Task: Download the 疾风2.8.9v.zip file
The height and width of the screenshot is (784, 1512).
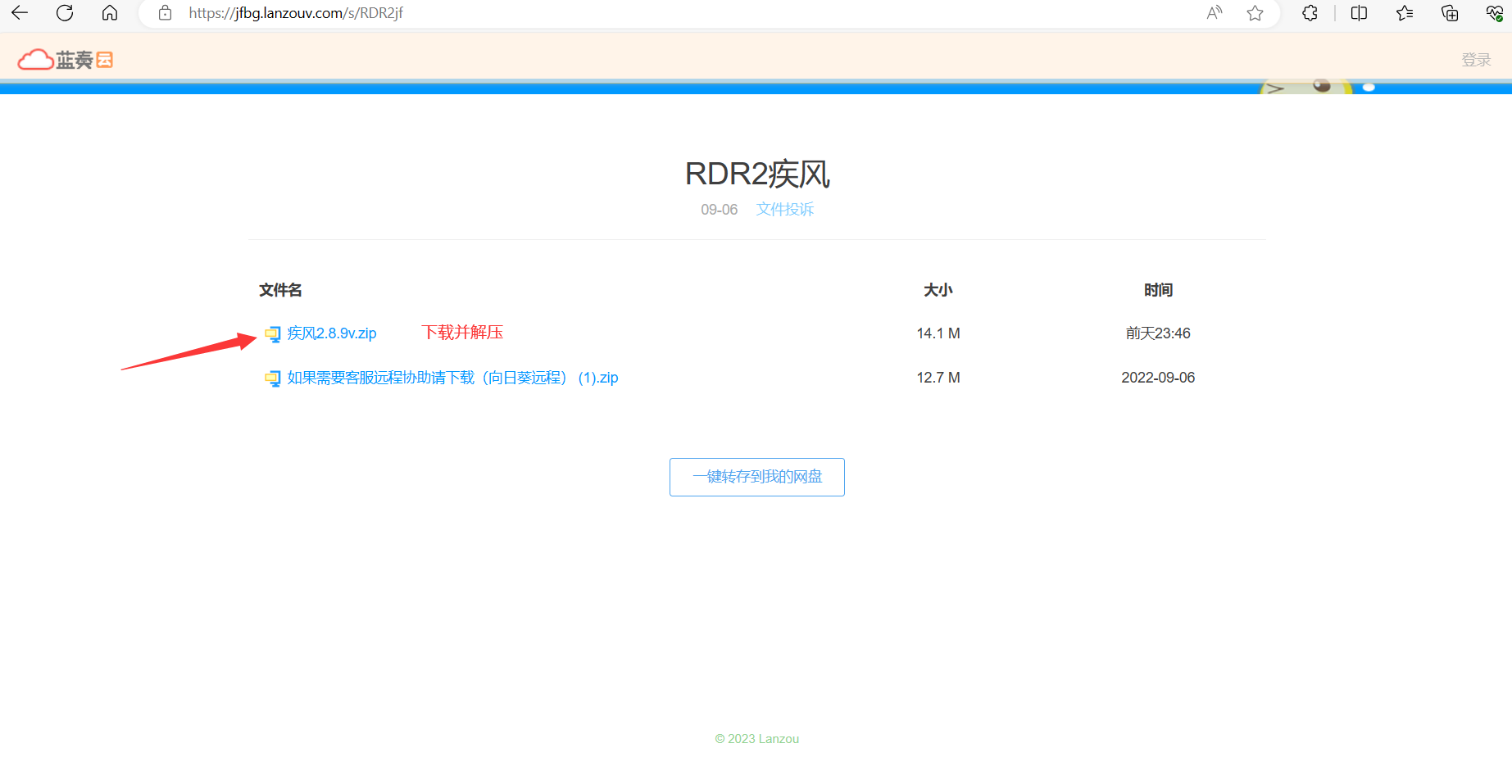Action: click(x=332, y=333)
